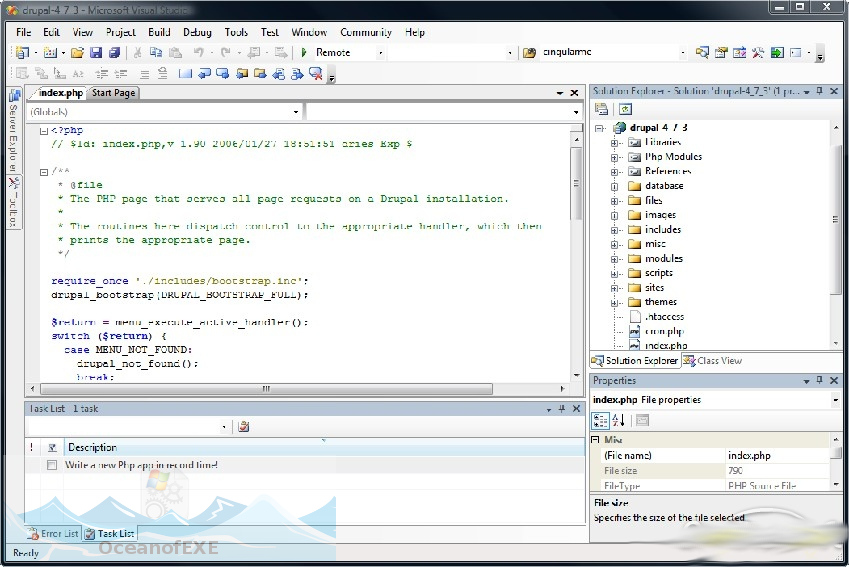Open the Find combo box dropdown arrow

pyautogui.click(x=683, y=53)
